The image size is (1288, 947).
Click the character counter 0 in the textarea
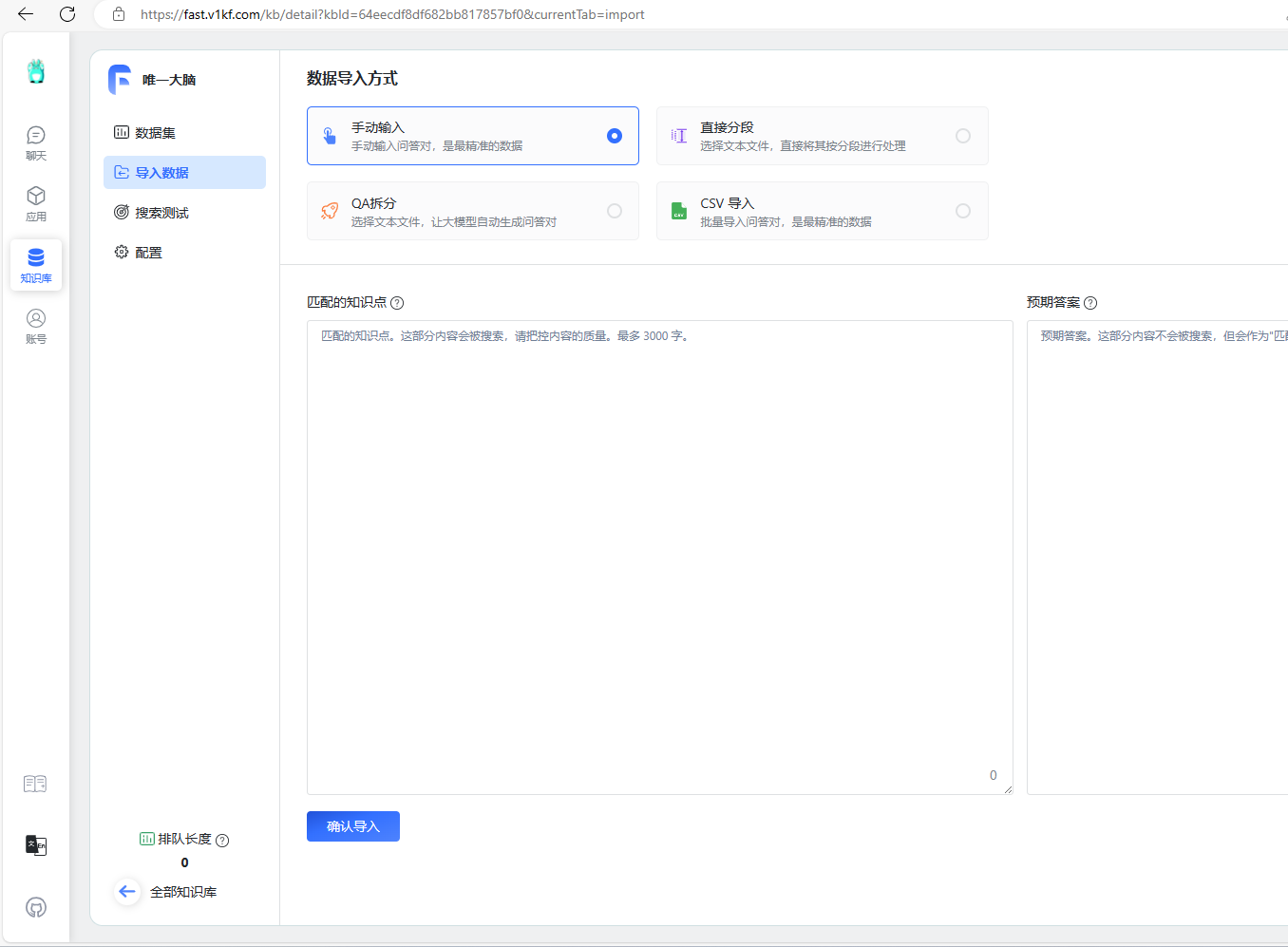pos(994,775)
